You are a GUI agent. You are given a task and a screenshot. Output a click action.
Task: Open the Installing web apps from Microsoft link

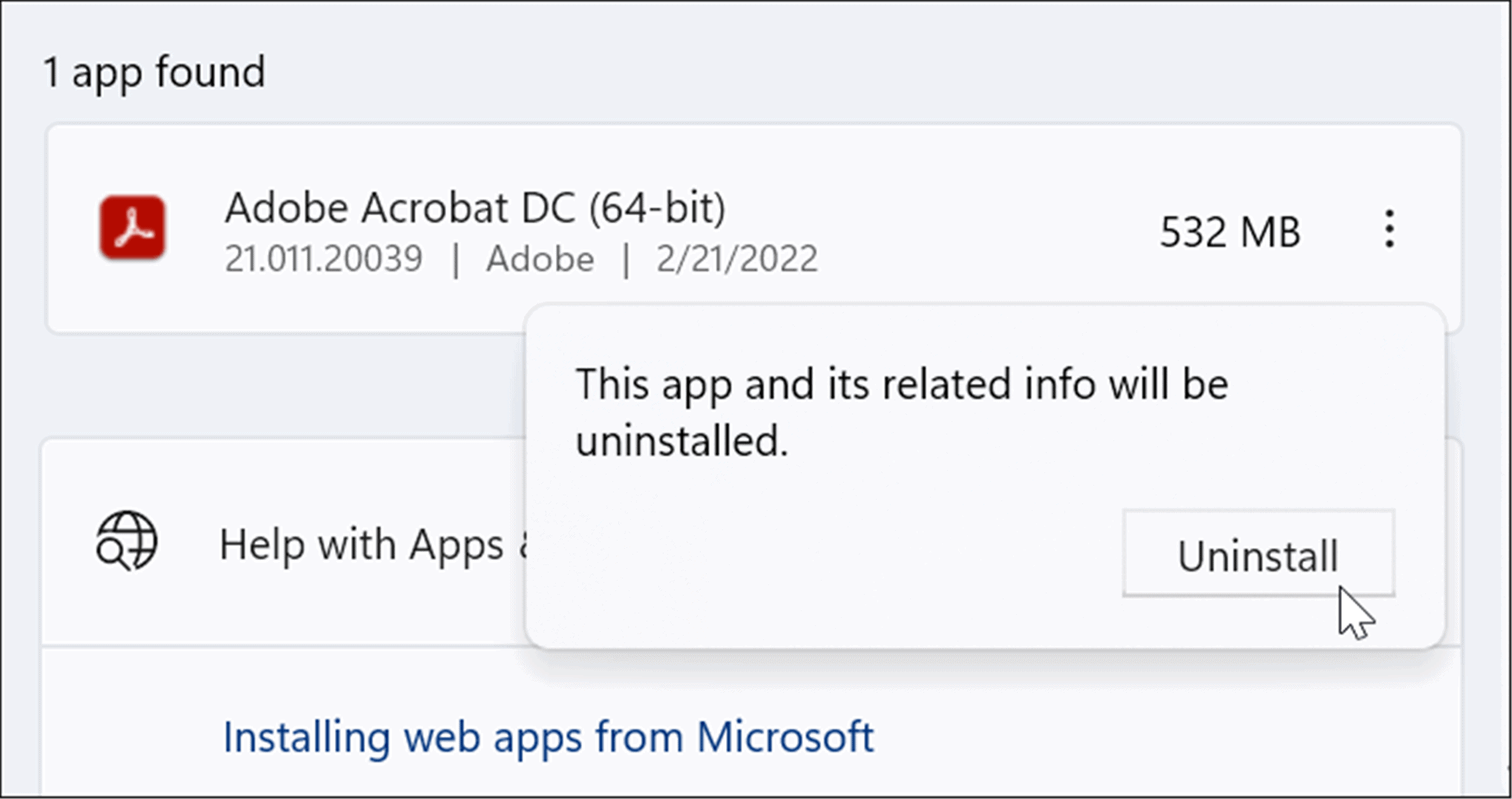(x=548, y=737)
